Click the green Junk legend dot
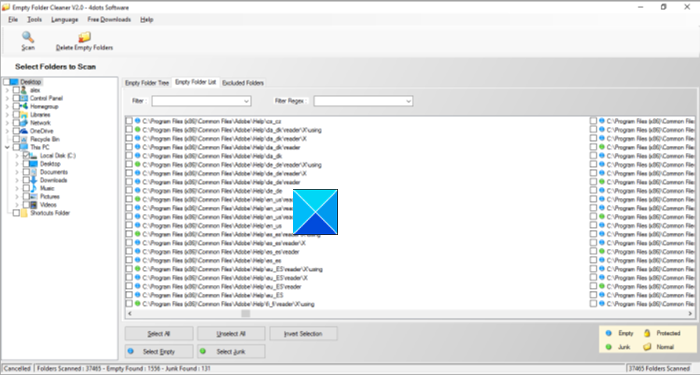This screenshot has width=700, height=375. [x=608, y=347]
